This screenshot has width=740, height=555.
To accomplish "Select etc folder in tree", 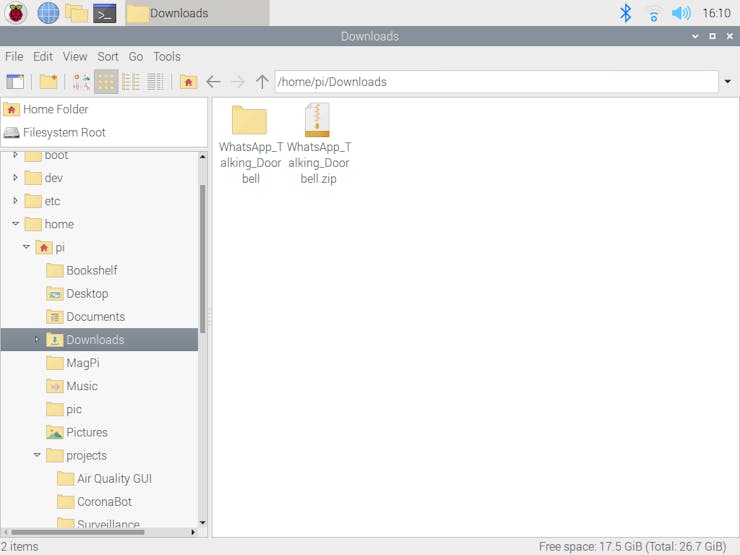I will 99,201.
